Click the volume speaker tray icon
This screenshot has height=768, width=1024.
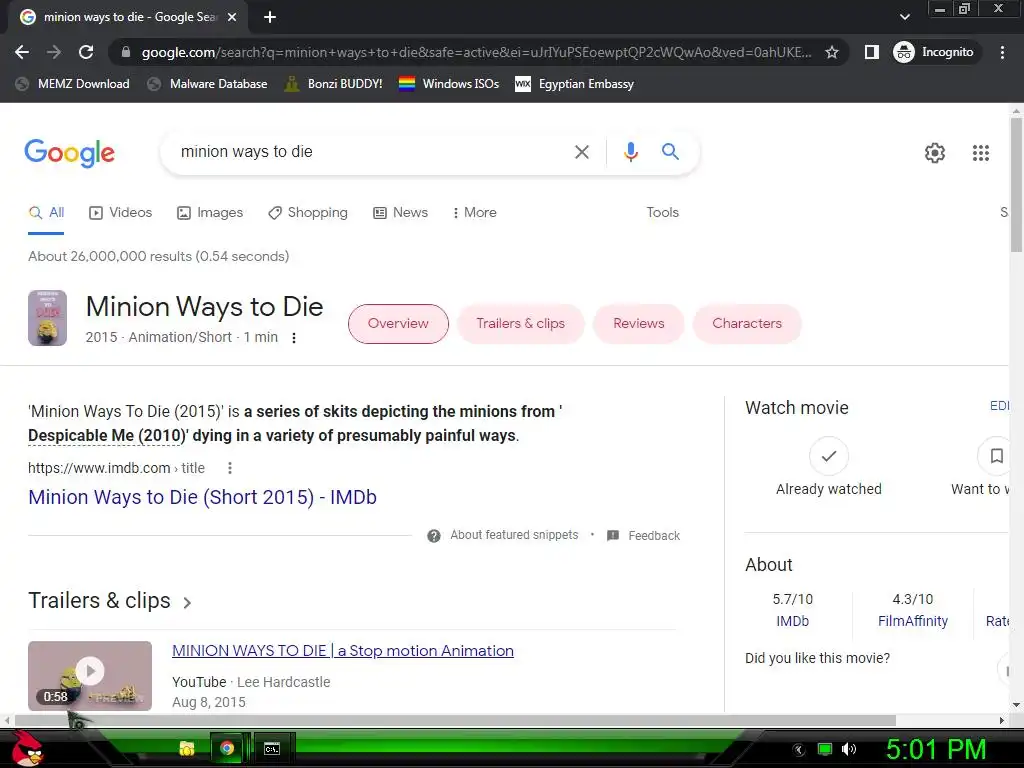click(x=849, y=750)
